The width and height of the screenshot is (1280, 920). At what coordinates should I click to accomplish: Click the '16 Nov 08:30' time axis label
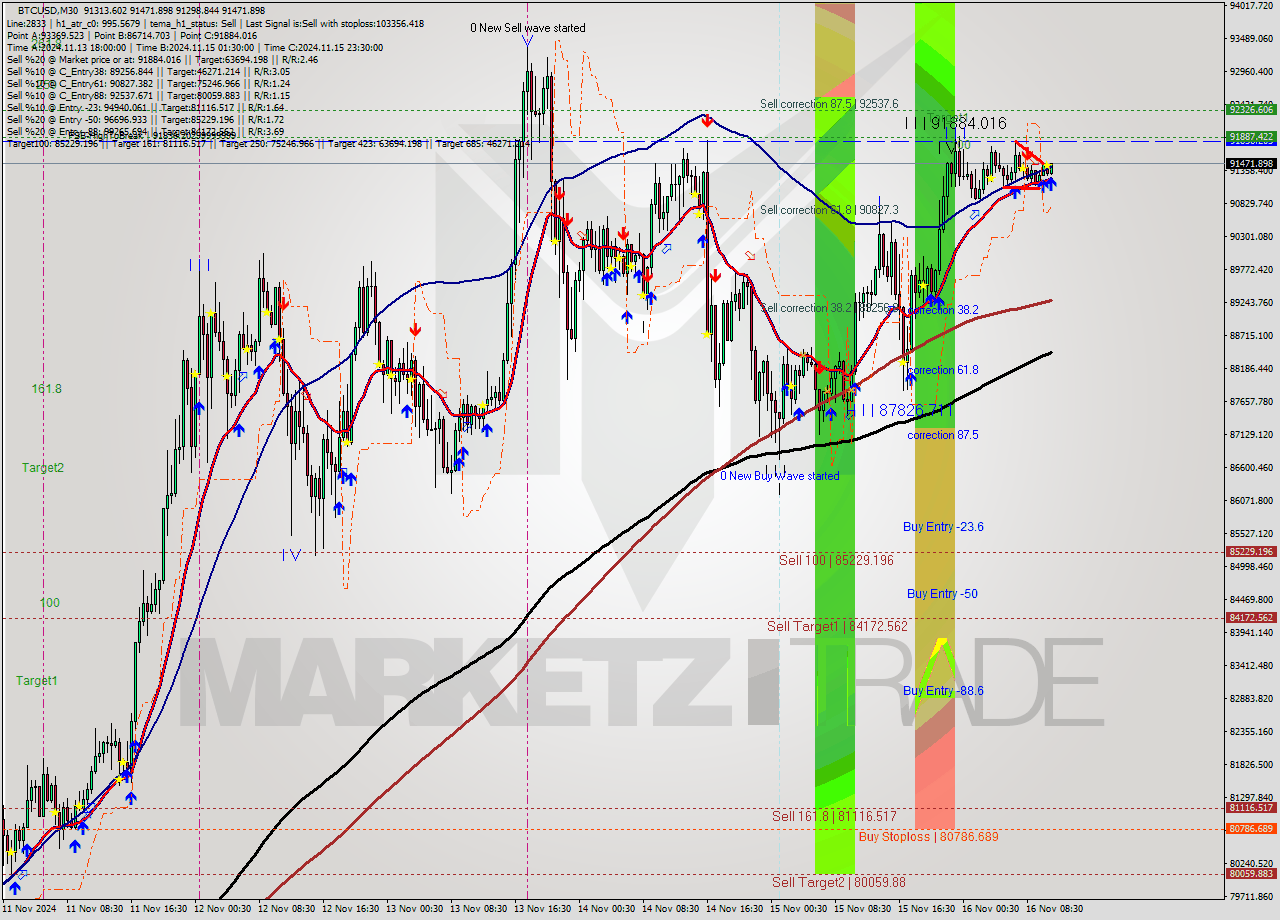click(1057, 909)
